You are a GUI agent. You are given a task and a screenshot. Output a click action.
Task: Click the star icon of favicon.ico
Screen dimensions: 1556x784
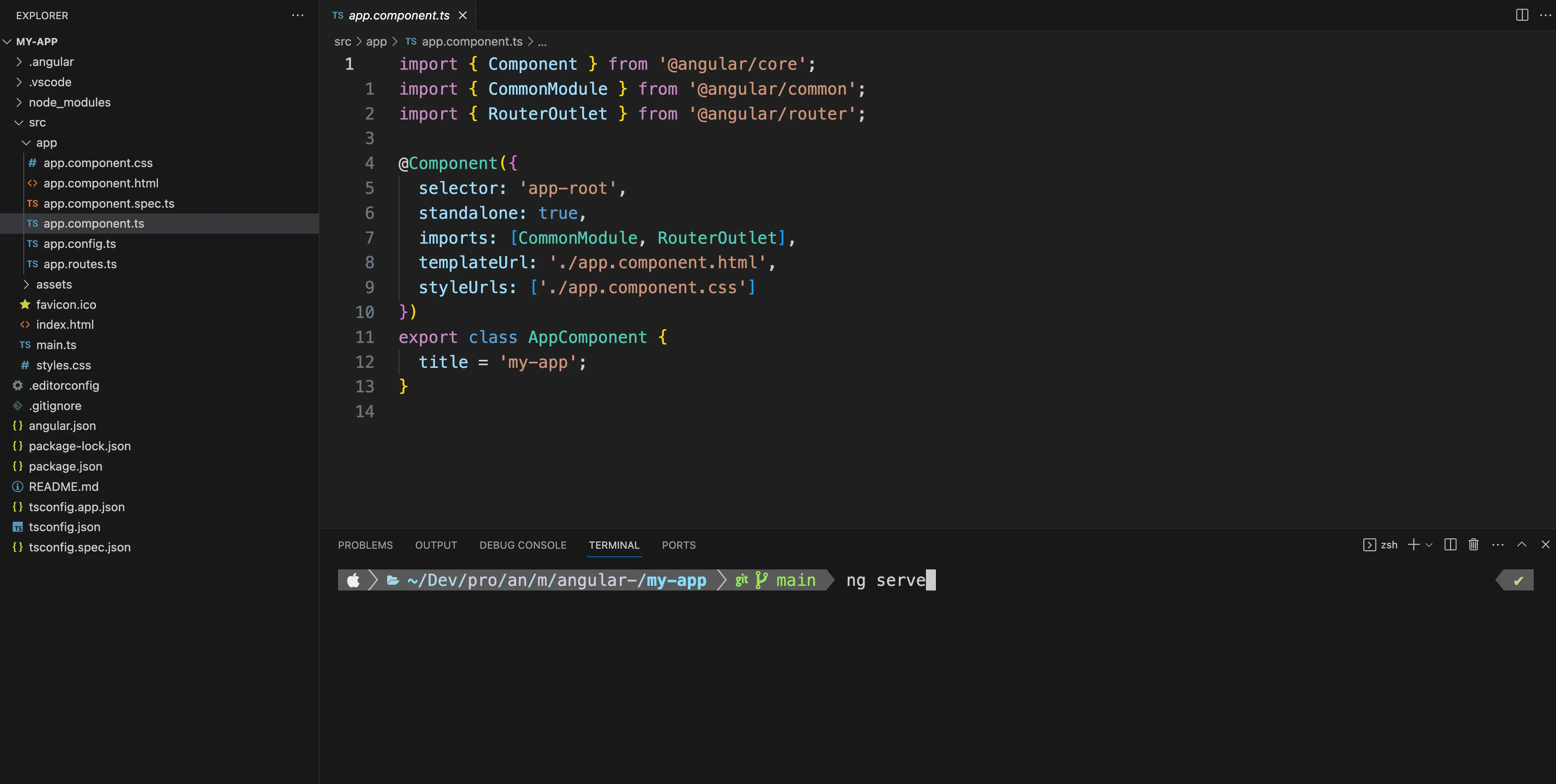tap(25, 304)
